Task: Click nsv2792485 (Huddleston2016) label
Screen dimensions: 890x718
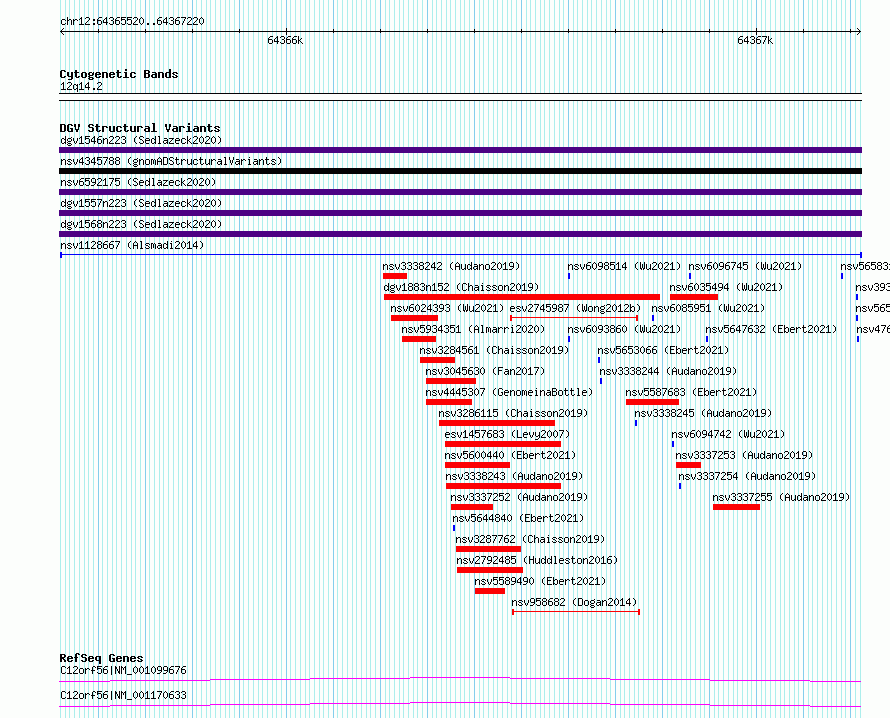Action: point(537,560)
